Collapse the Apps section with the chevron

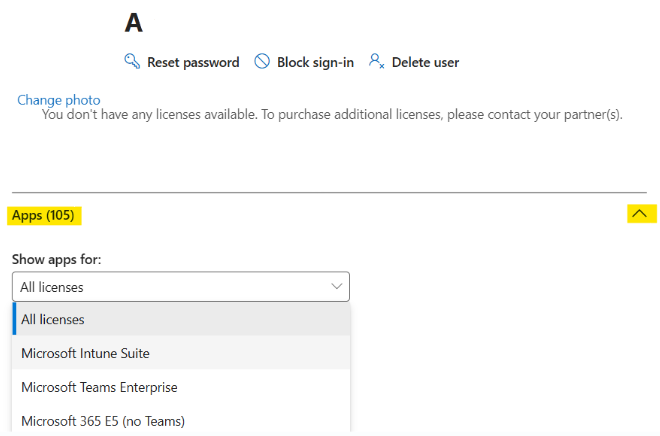639,213
